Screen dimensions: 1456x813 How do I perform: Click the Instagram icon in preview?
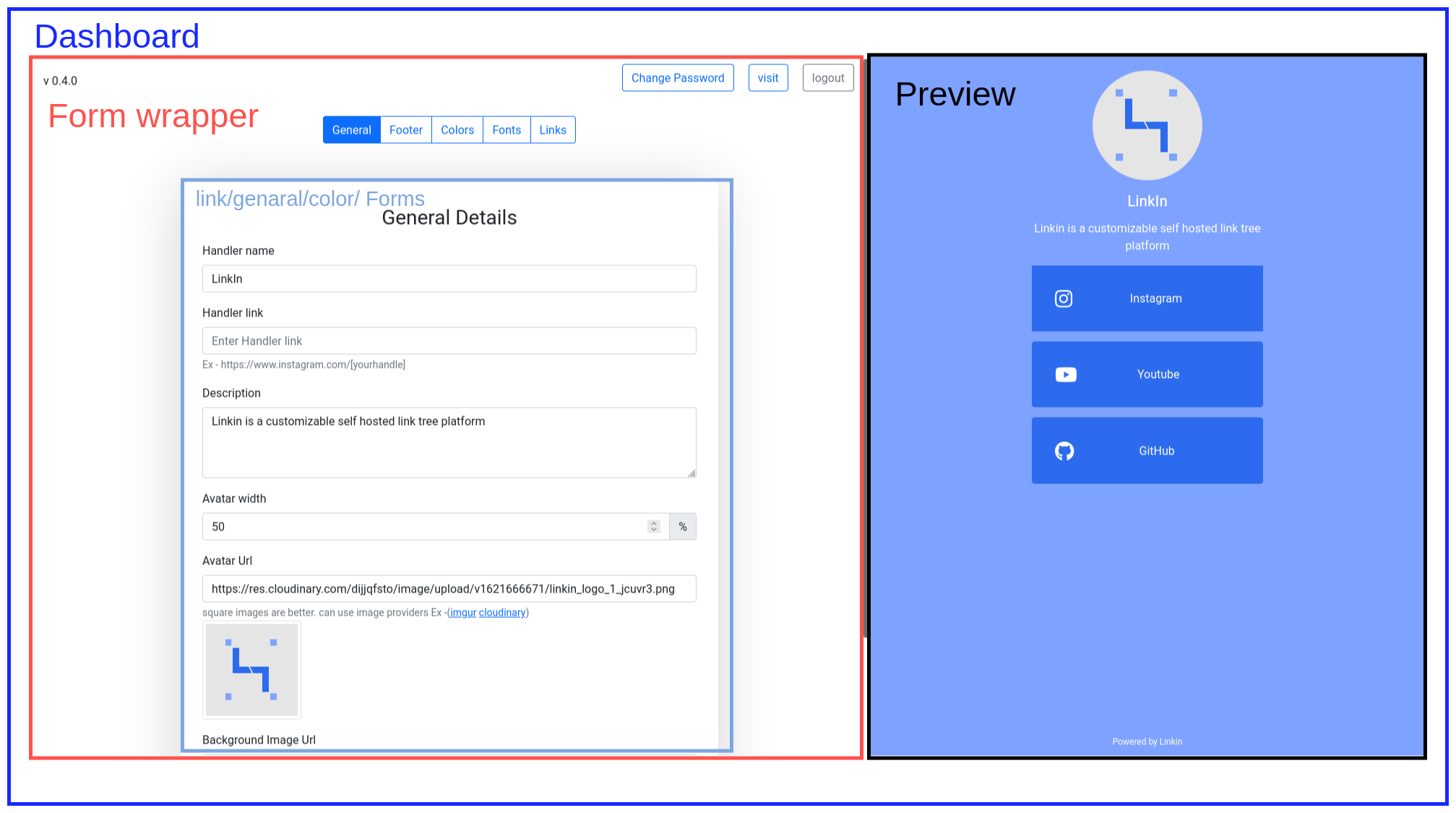coord(1063,298)
